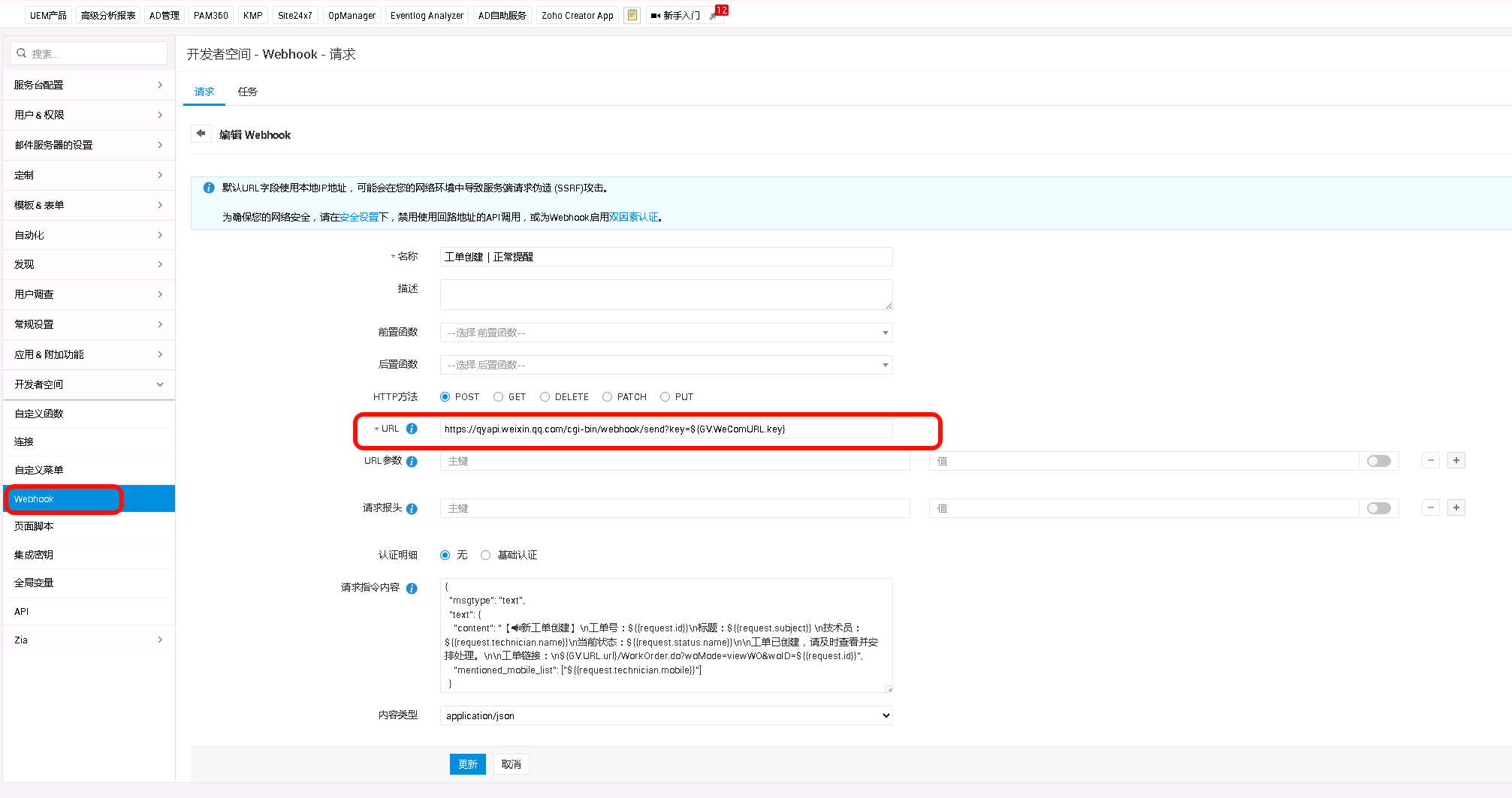Click plus icon to add URL parameter row
This screenshot has height=798, width=1512.
click(1456, 461)
